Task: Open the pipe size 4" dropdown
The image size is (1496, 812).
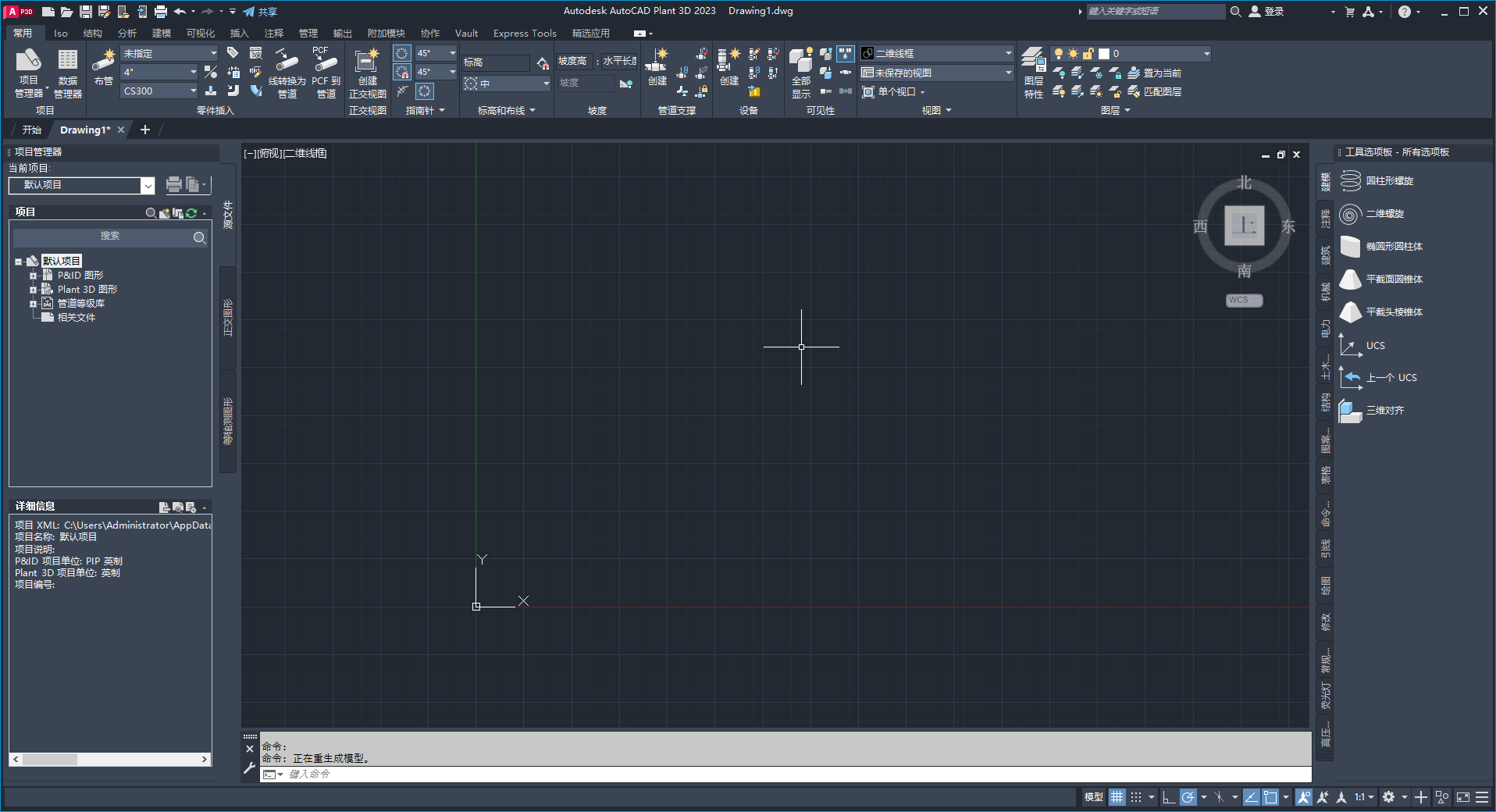Action: click(192, 72)
